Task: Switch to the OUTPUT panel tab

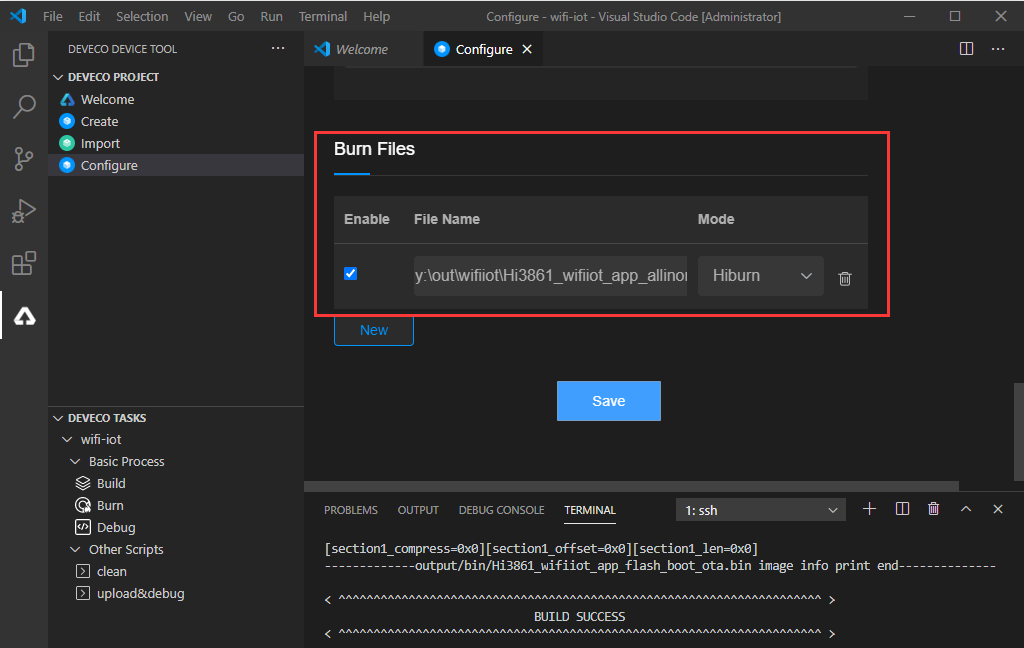Action: [x=418, y=510]
